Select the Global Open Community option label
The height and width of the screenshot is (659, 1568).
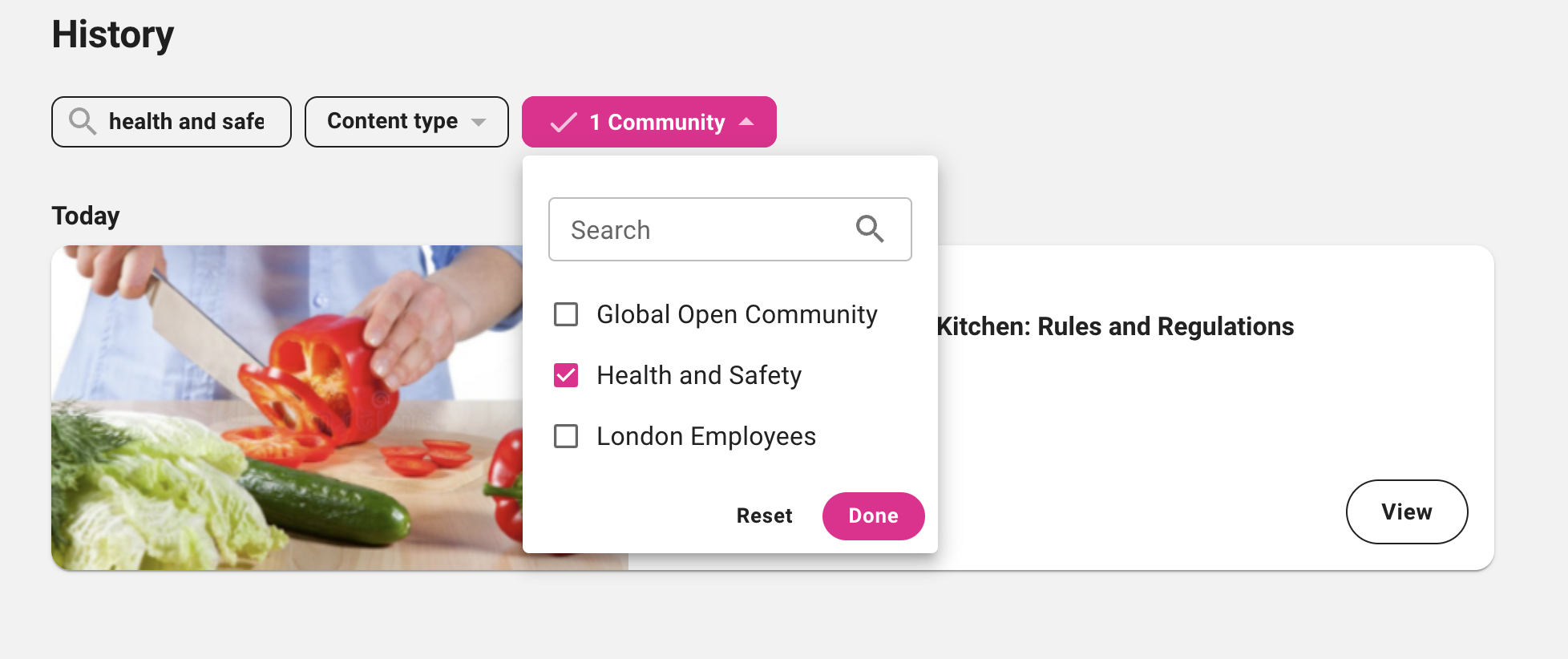(x=737, y=314)
